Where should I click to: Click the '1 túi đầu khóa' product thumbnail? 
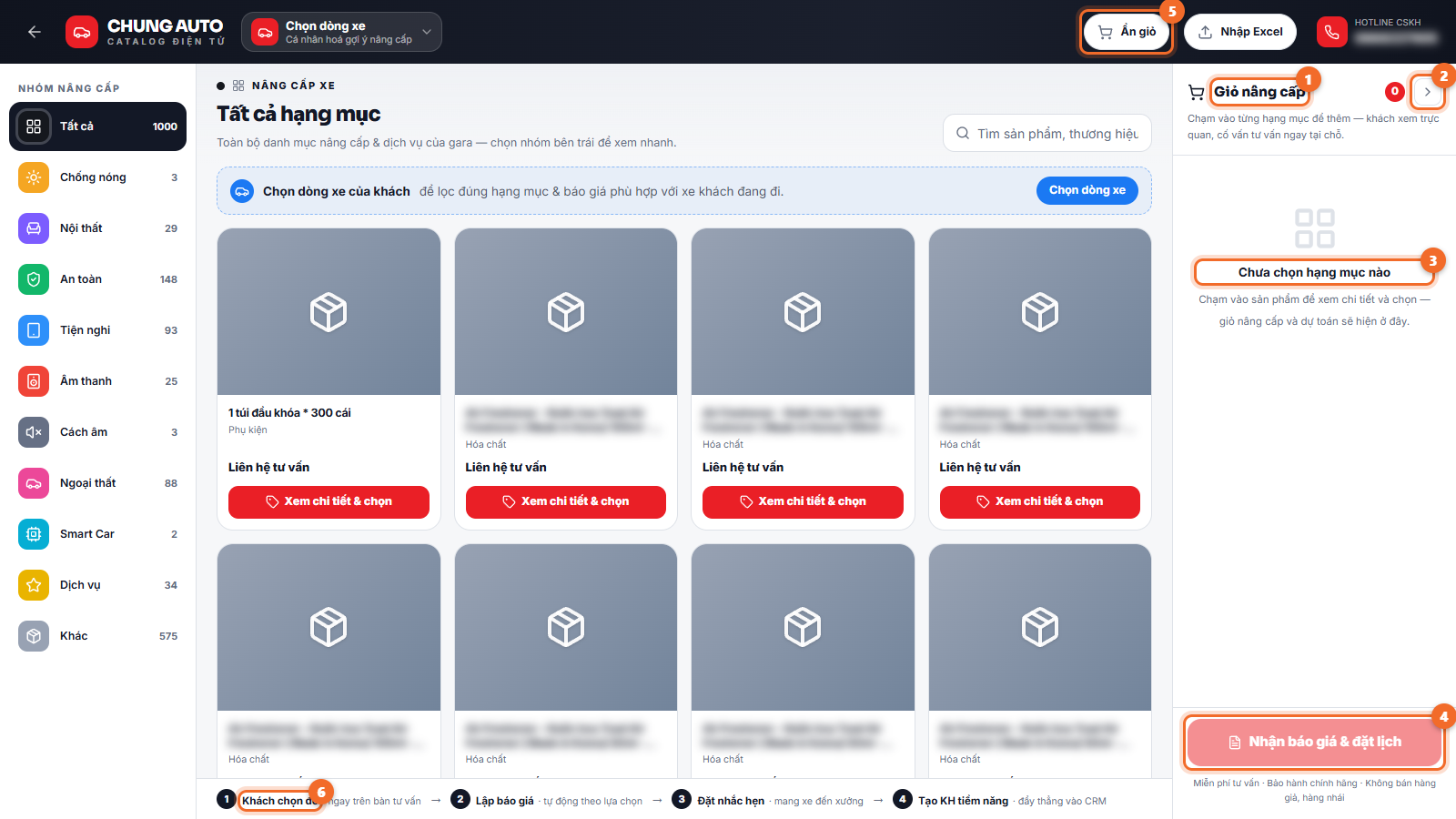pos(329,312)
